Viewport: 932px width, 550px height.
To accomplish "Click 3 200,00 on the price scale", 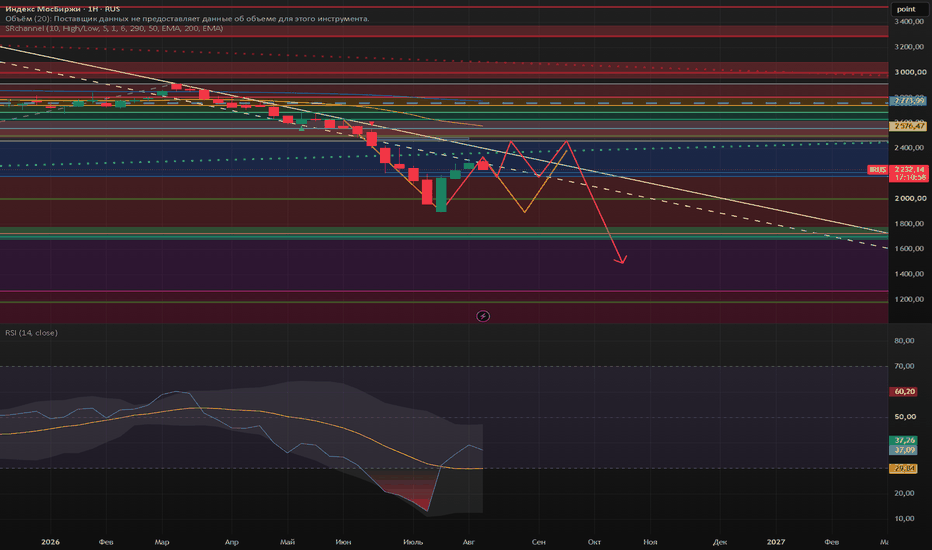I will (909, 46).
